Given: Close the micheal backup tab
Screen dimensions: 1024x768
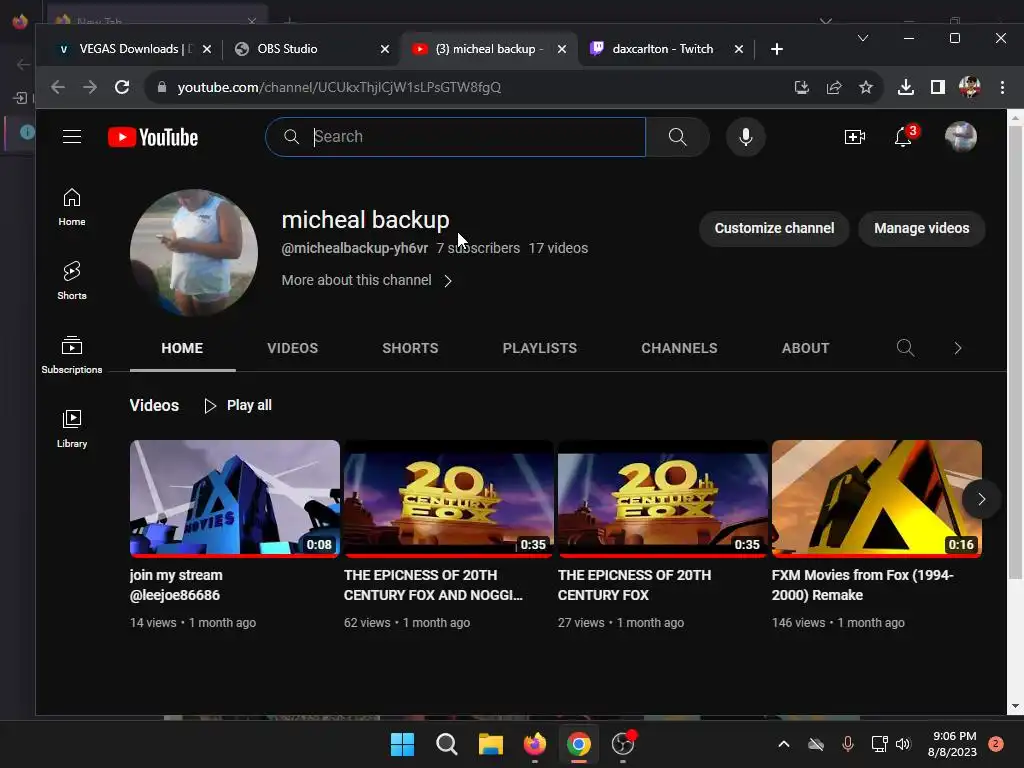Looking at the screenshot, I should tap(562, 49).
